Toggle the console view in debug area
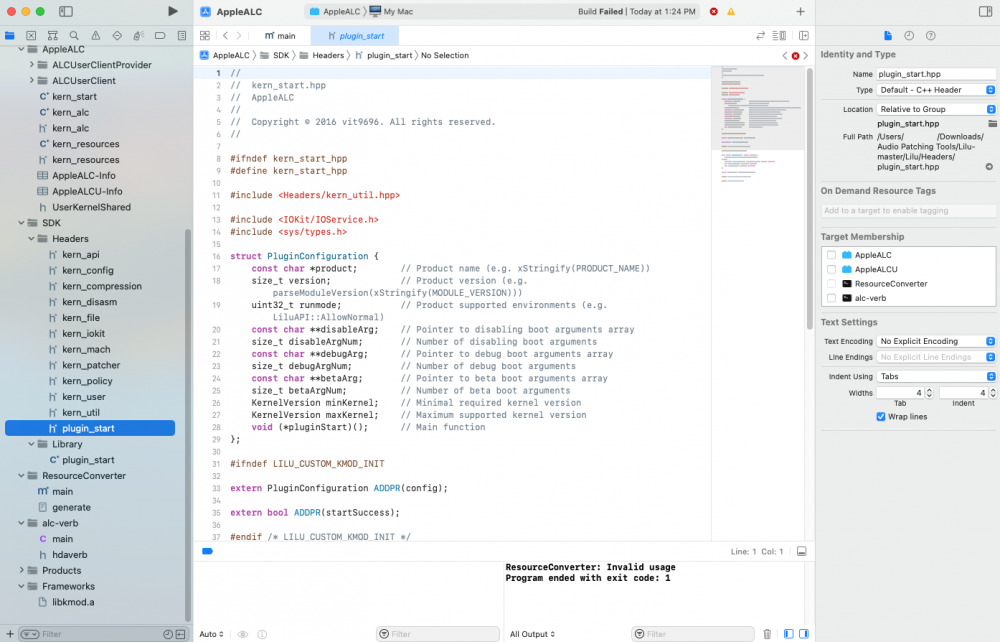 pyautogui.click(x=804, y=634)
